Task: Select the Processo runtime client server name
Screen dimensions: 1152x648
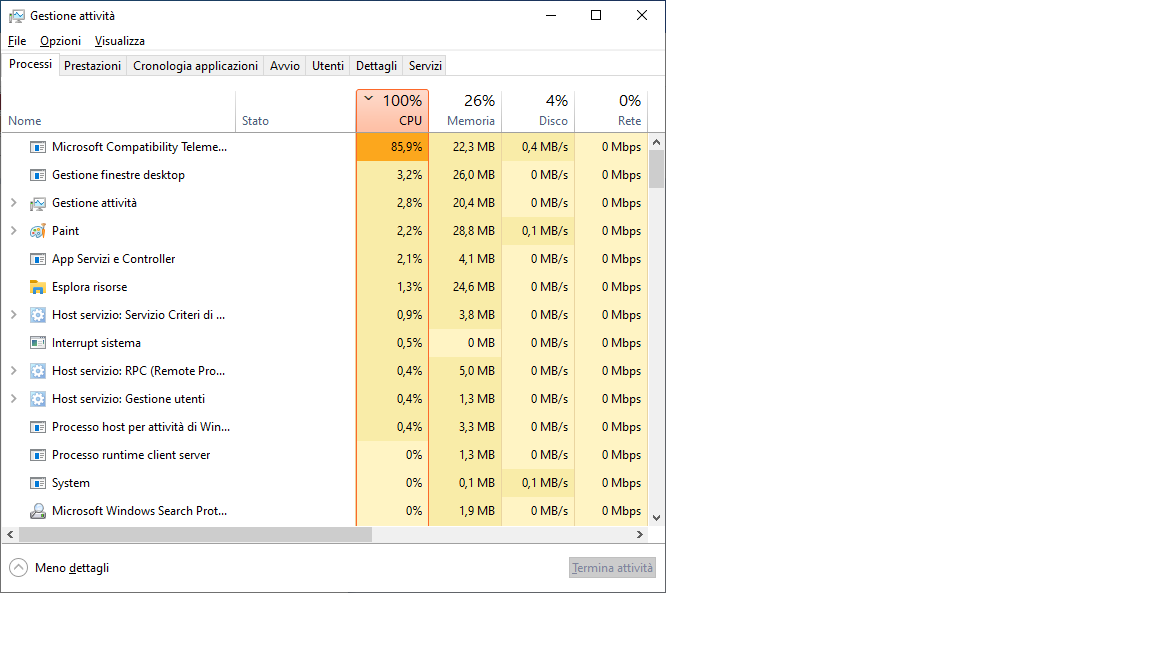Action: 131,455
